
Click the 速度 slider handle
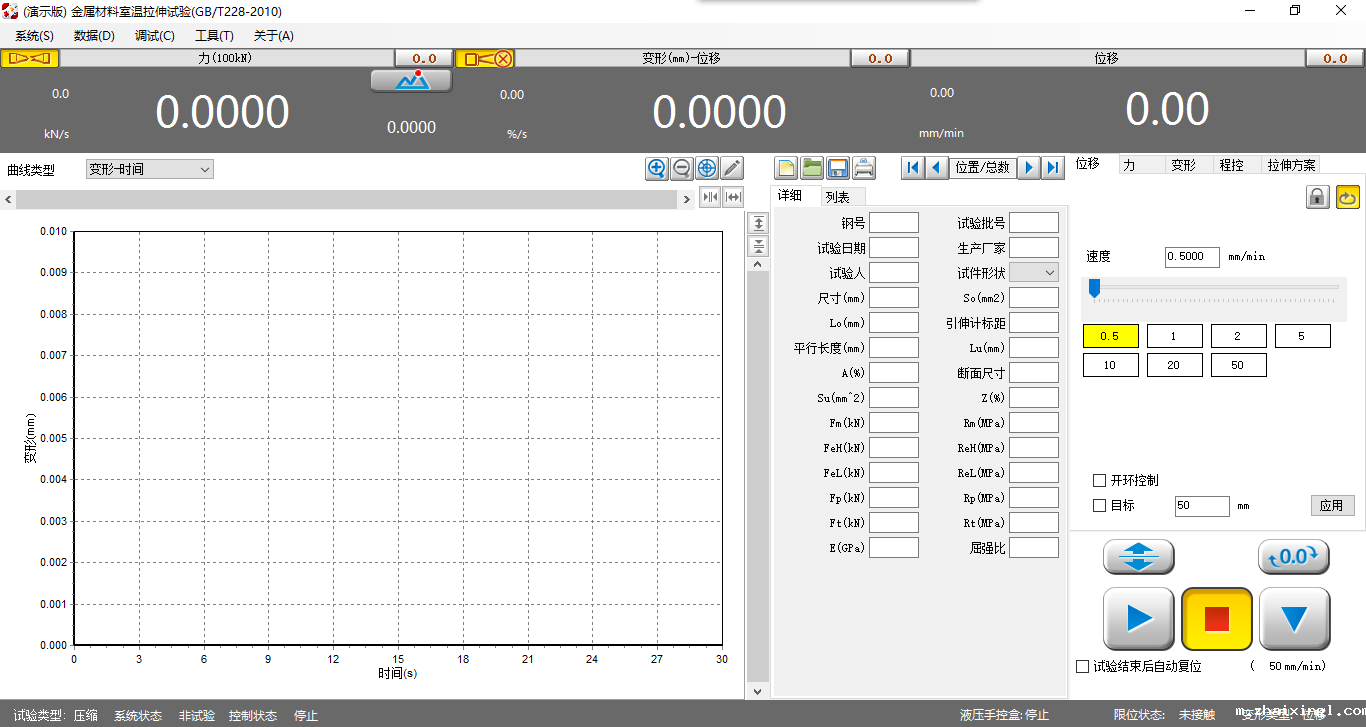[1094, 288]
